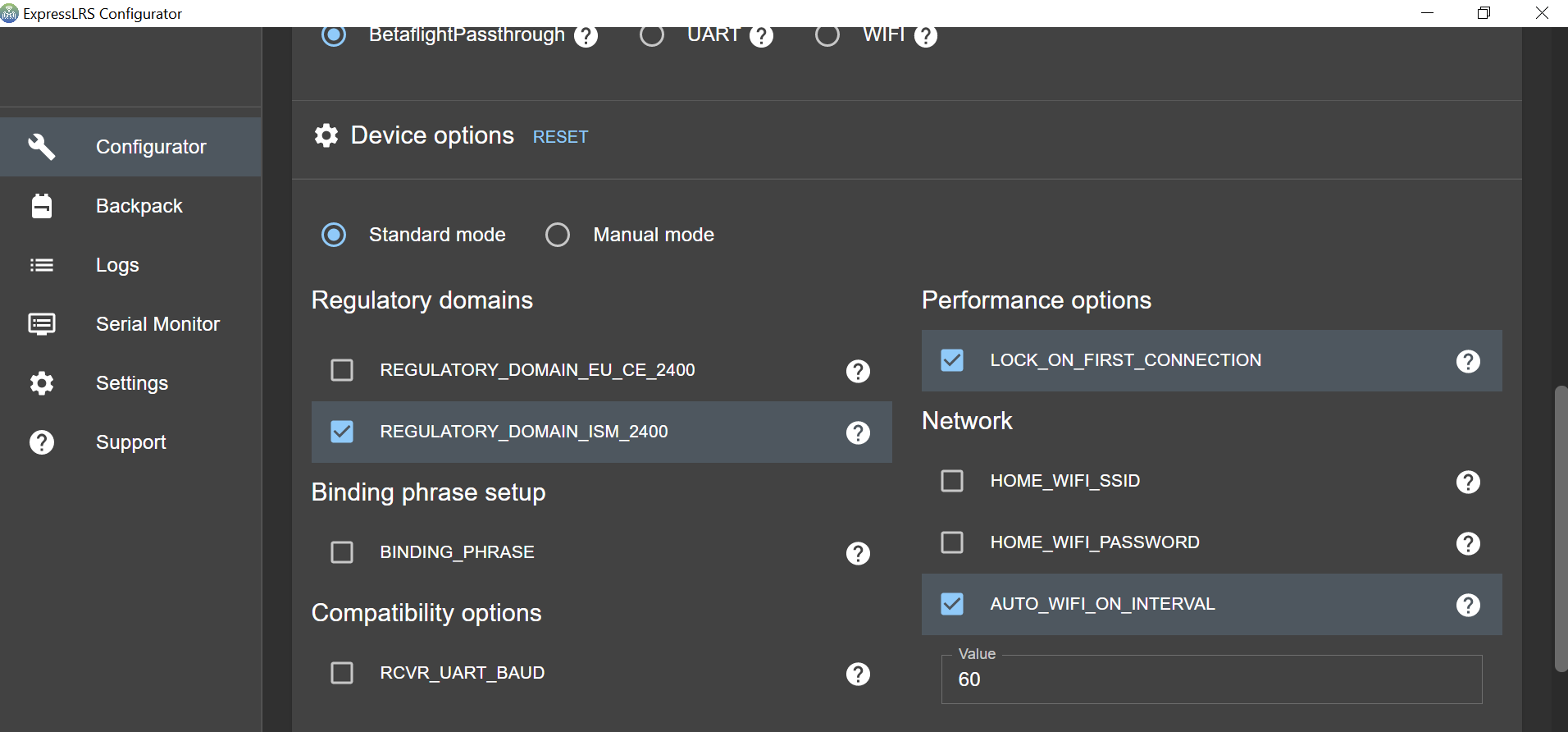Viewport: 1568px width, 732px height.
Task: Click the Device options heading text
Action: click(x=432, y=135)
